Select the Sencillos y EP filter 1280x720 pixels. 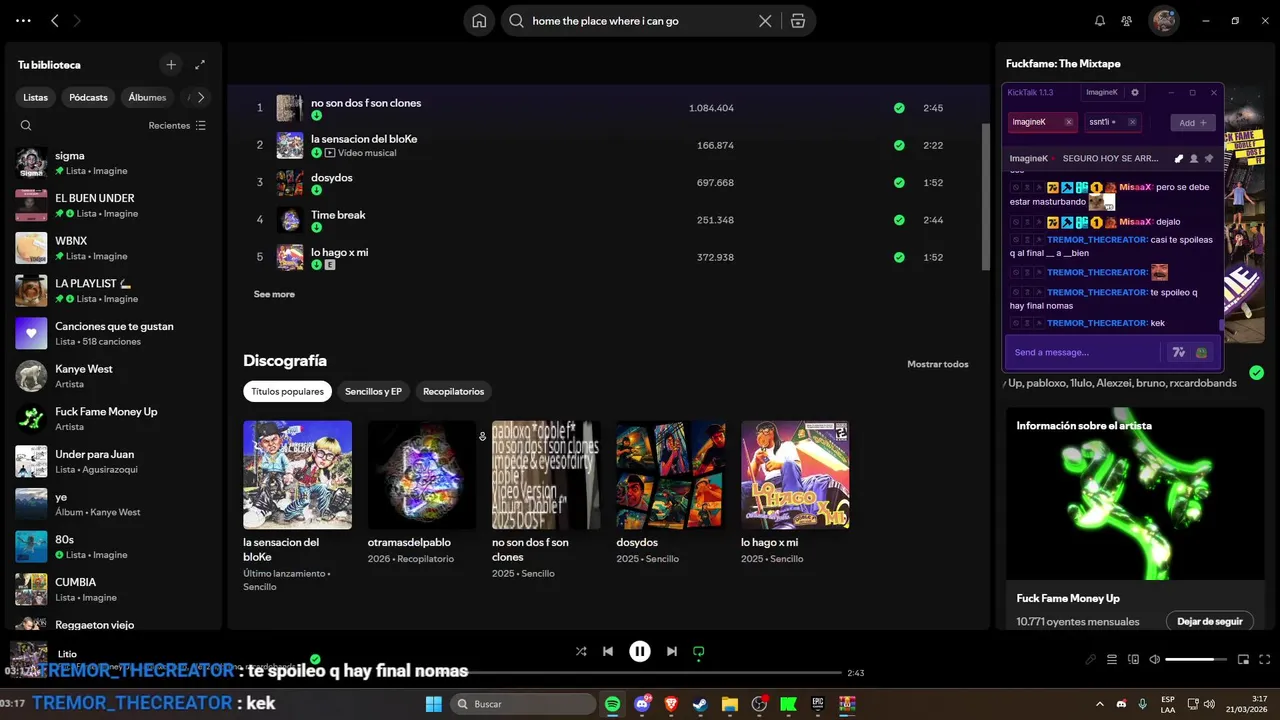coord(373,391)
